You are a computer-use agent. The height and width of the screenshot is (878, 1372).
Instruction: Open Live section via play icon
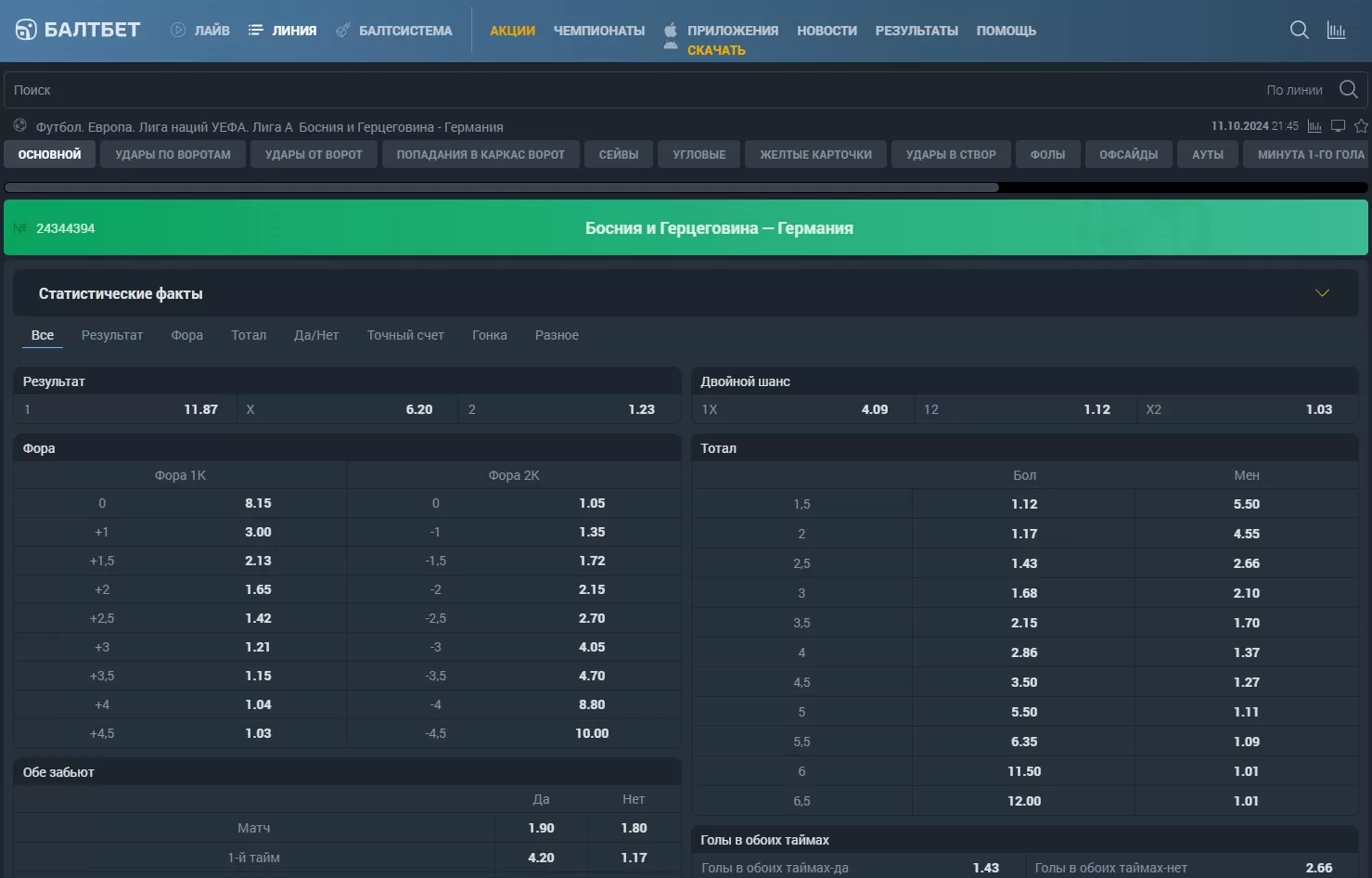(x=178, y=30)
